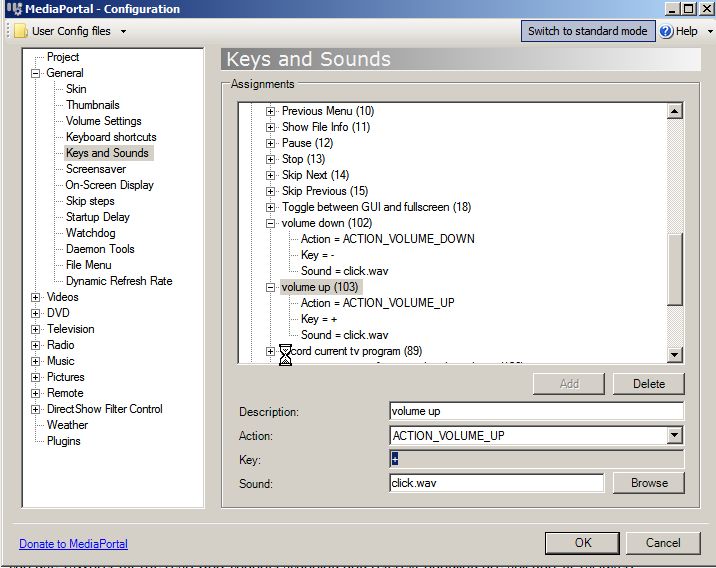This screenshot has width=716, height=568.
Task: Expand the Radio tree node
Action: pyautogui.click(x=35, y=345)
